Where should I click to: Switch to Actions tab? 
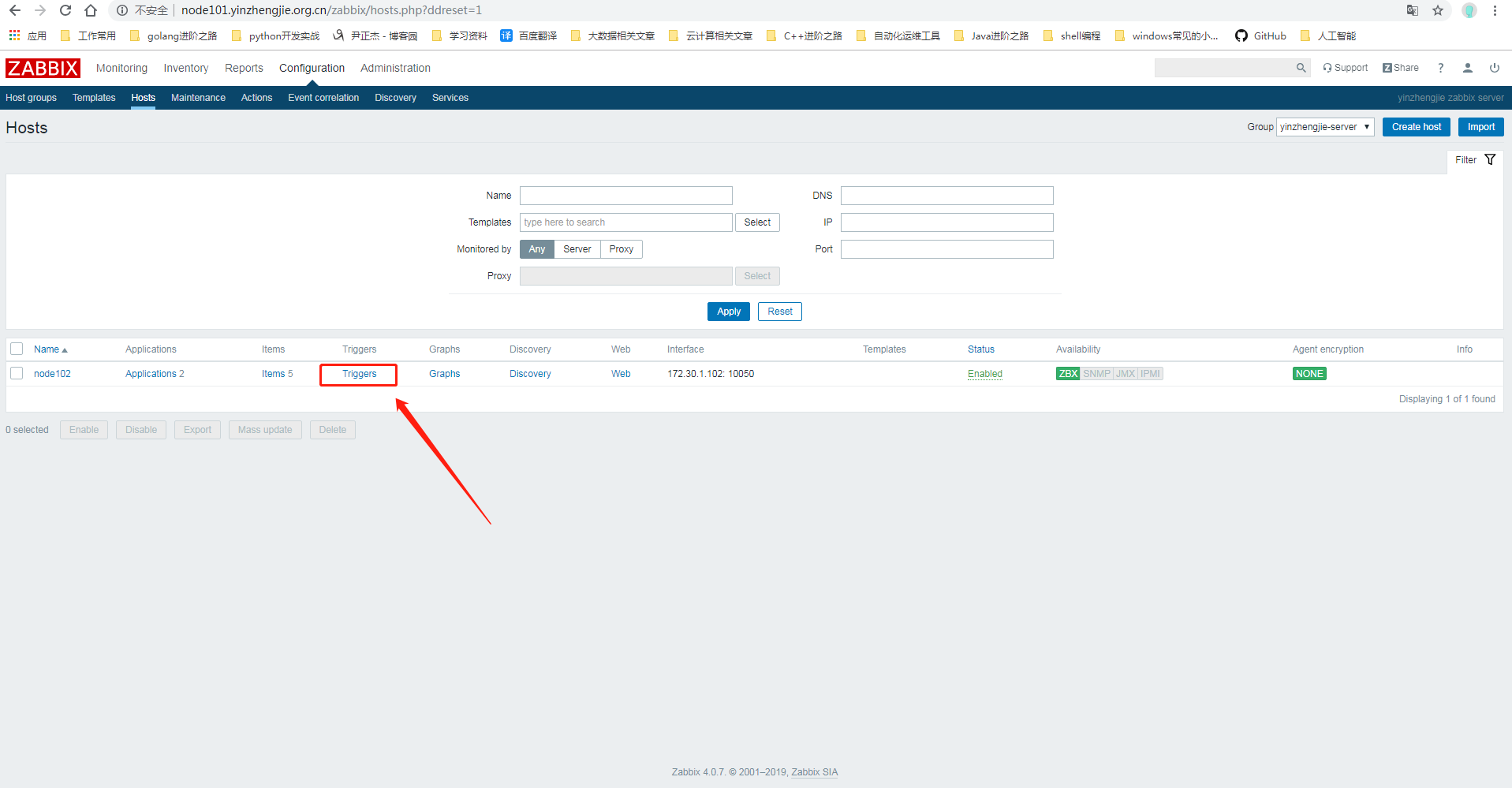pyautogui.click(x=256, y=98)
